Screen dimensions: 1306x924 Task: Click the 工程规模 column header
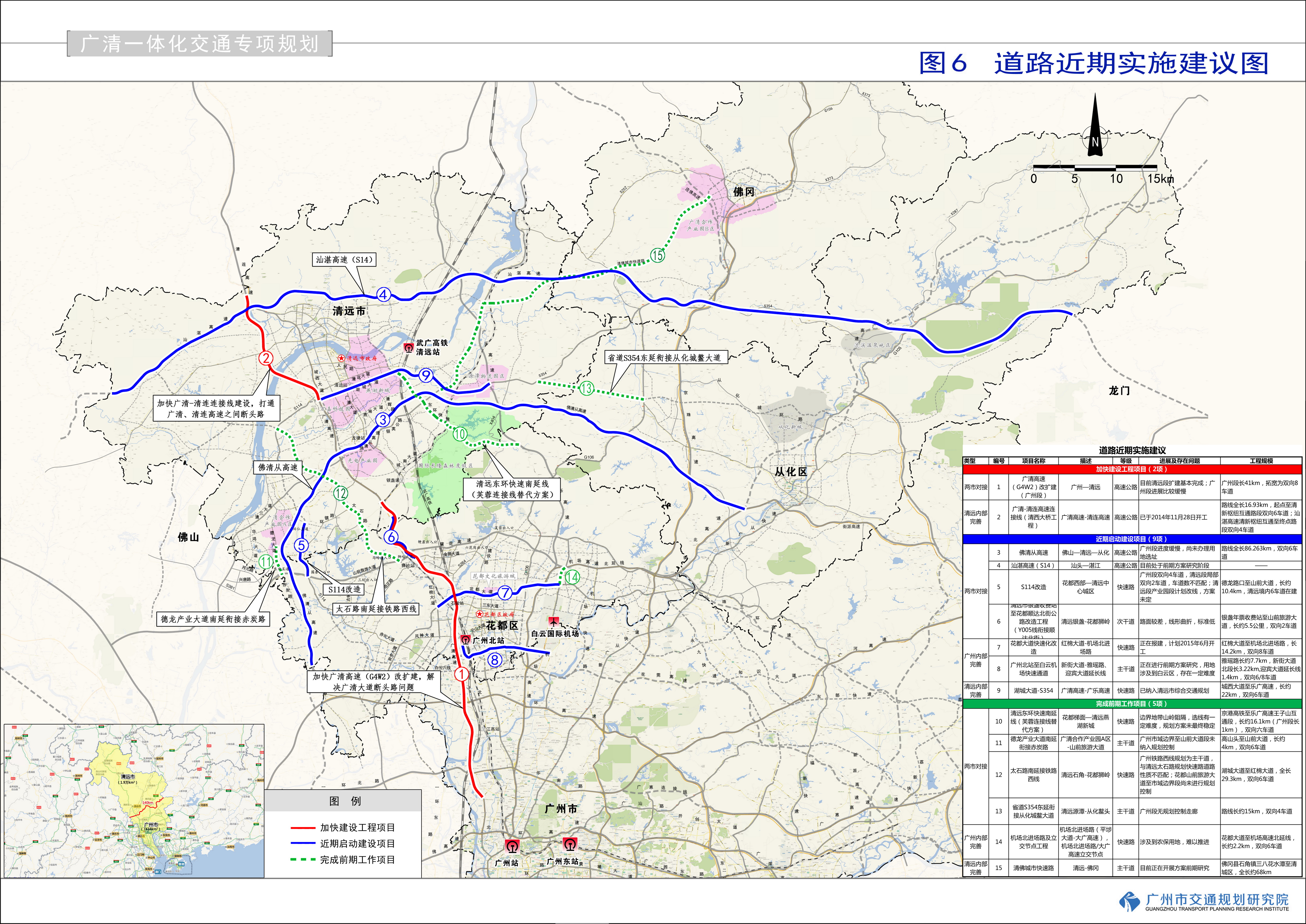tap(1261, 461)
